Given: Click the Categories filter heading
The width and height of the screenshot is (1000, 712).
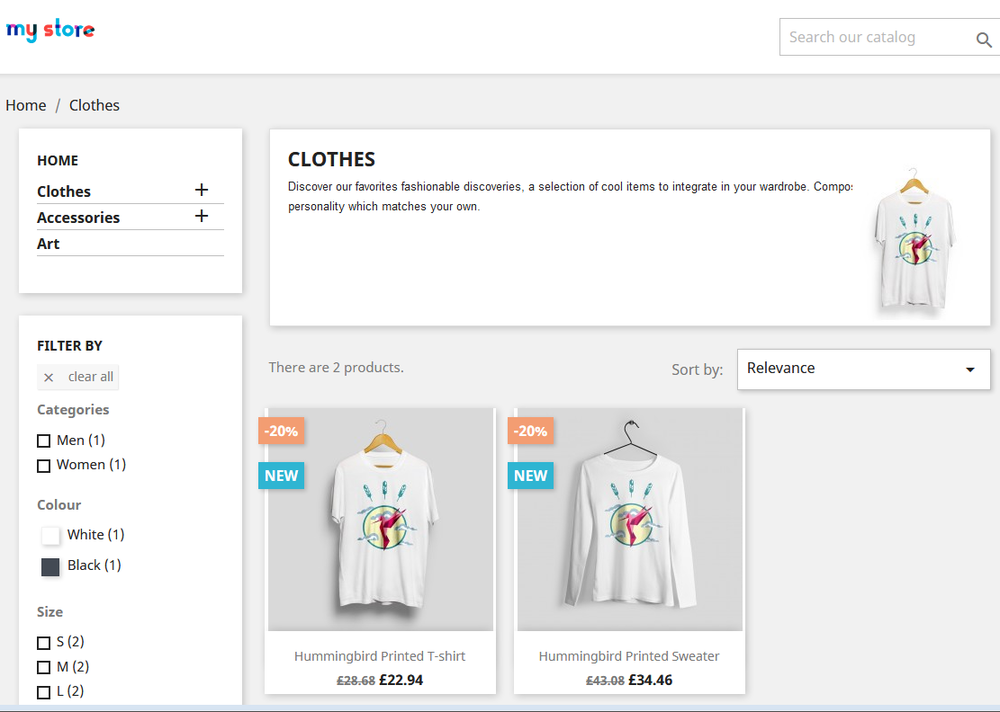Looking at the screenshot, I should (73, 410).
